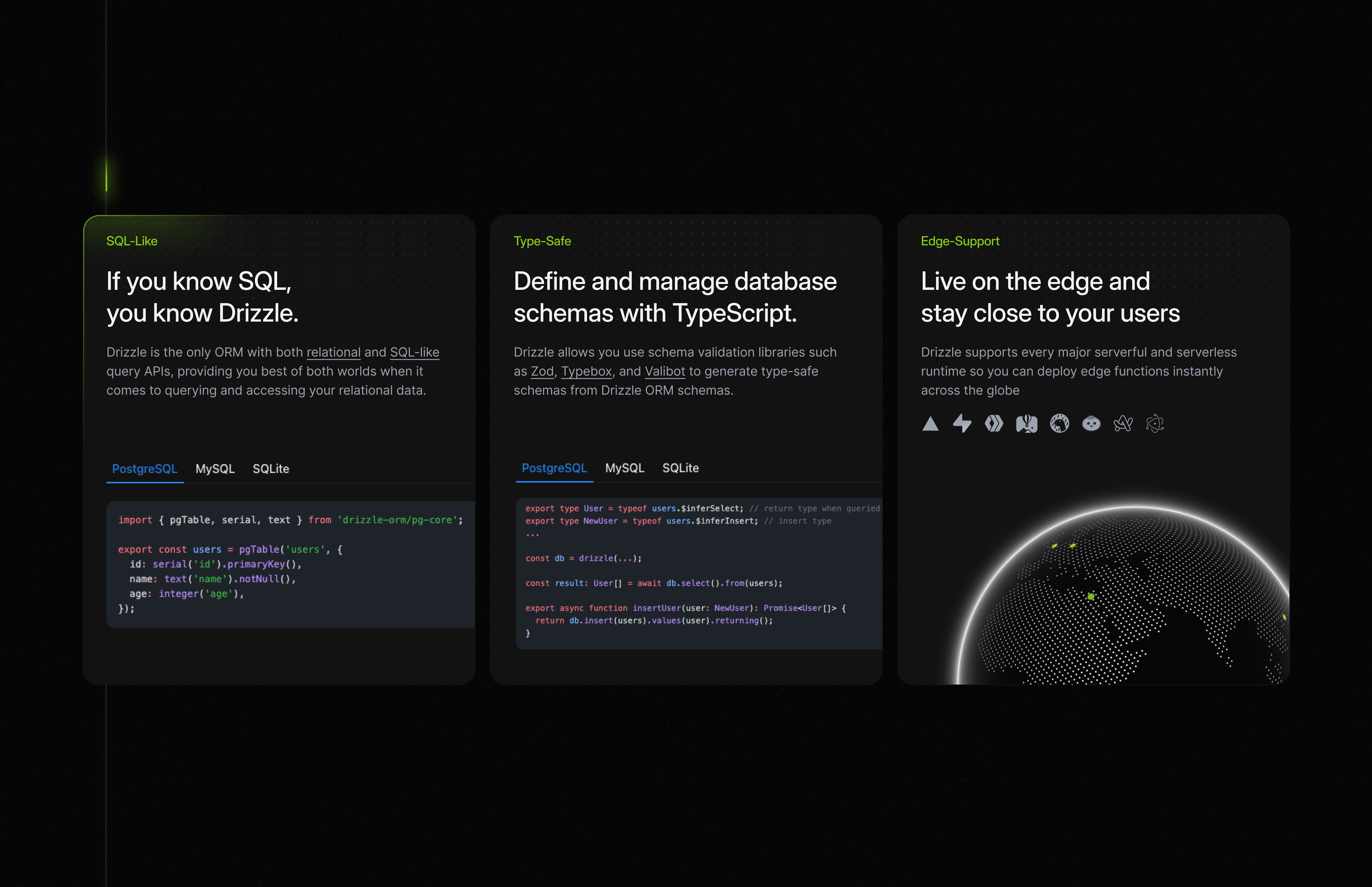Select PostgreSQL tab in Type-Safe card

pos(554,468)
